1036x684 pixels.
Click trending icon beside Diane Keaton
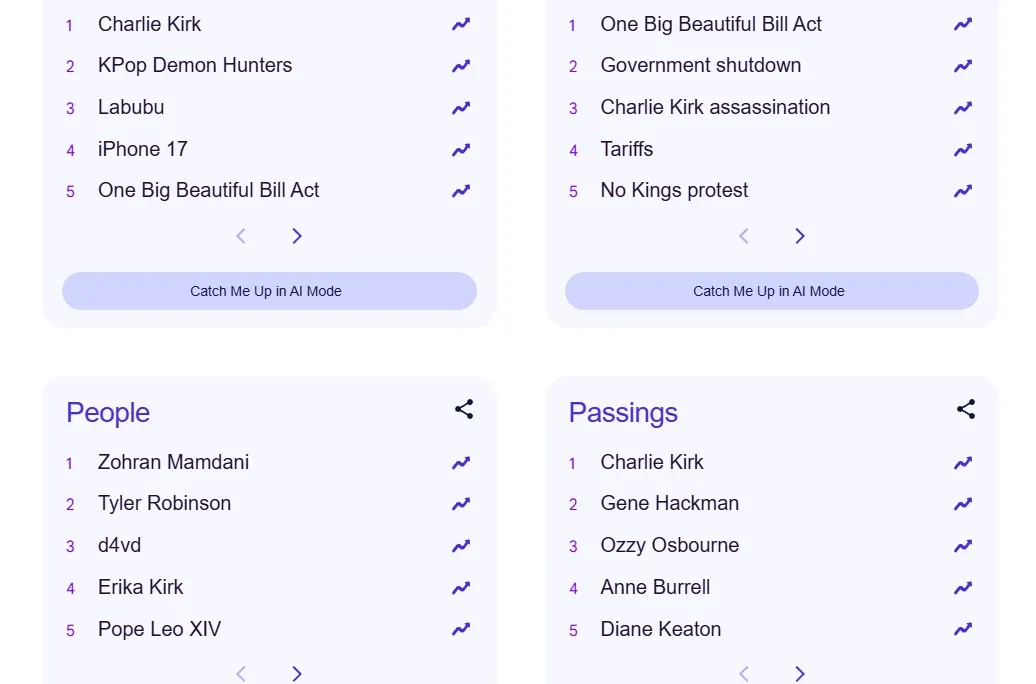963,630
